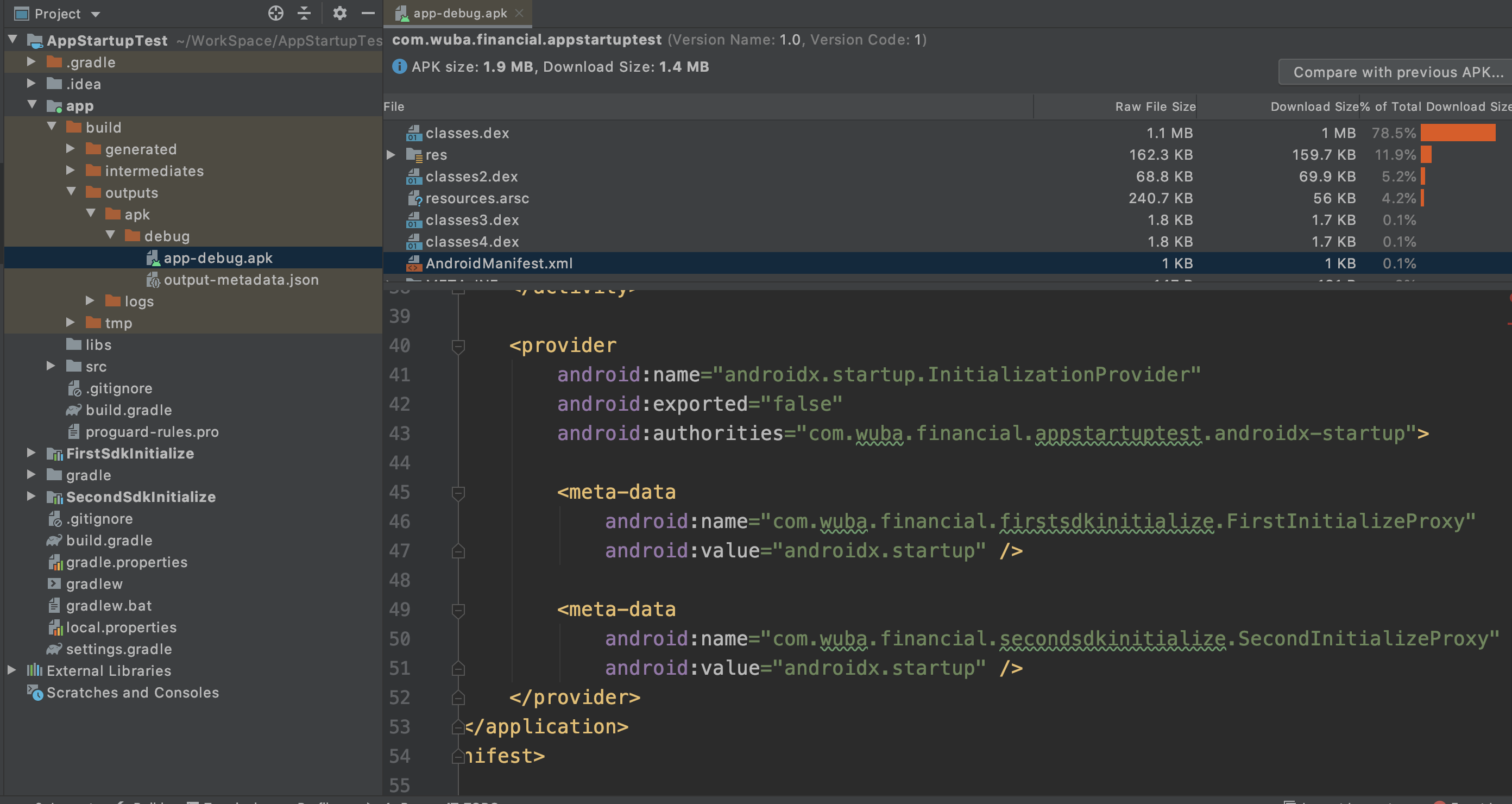Image resolution: width=1512 pixels, height=804 pixels.
Task: Open settings.gradle file icon
Action: click(55, 649)
